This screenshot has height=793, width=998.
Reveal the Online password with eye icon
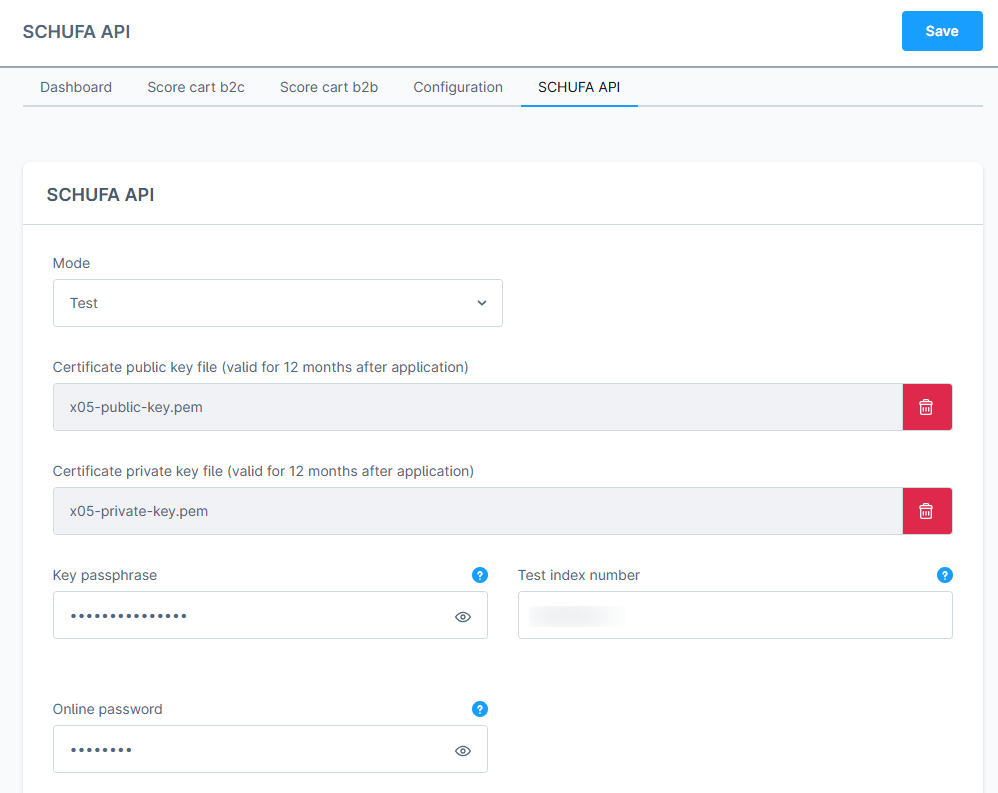(463, 751)
